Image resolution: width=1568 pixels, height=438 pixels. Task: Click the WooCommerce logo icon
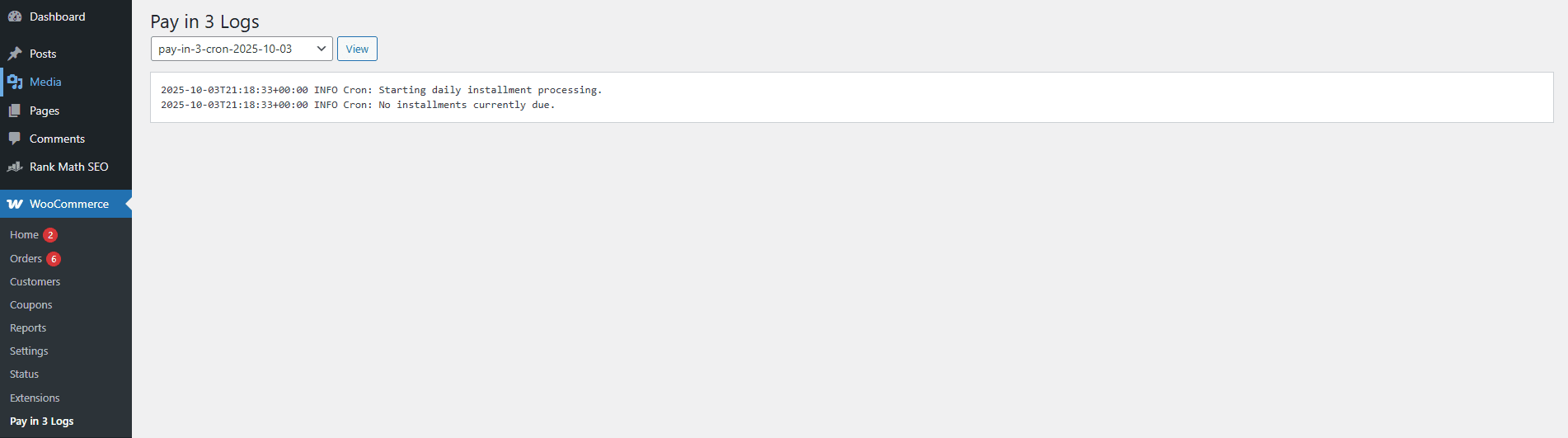coord(15,204)
